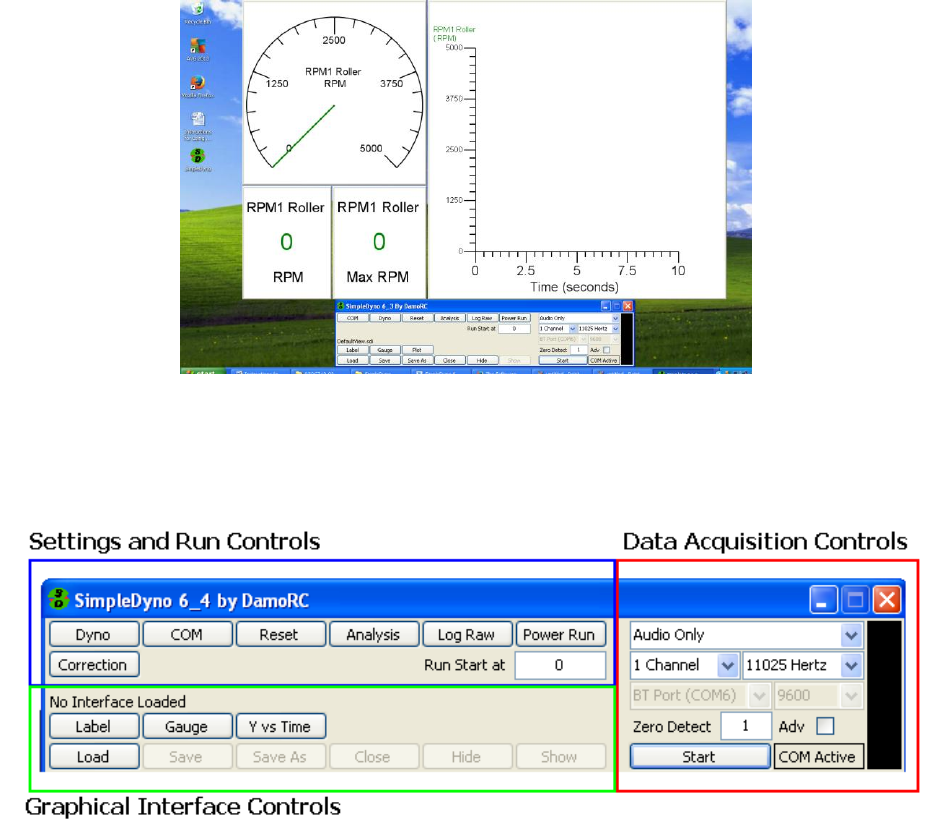Click Reset in the small 6_3 window
The height and width of the screenshot is (834, 936).
(417, 318)
